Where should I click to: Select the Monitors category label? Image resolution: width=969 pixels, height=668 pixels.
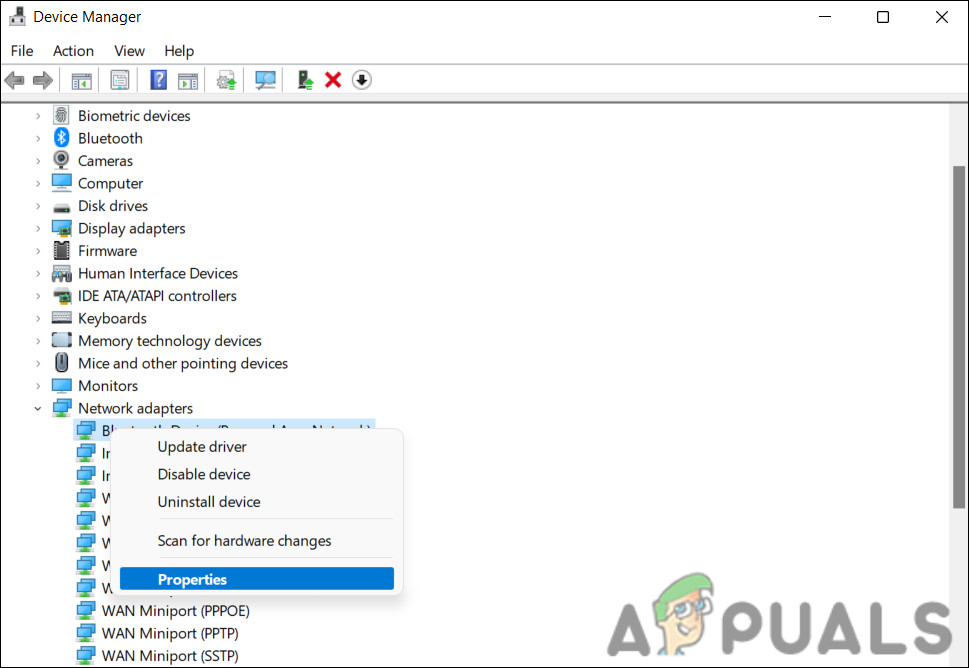point(108,386)
